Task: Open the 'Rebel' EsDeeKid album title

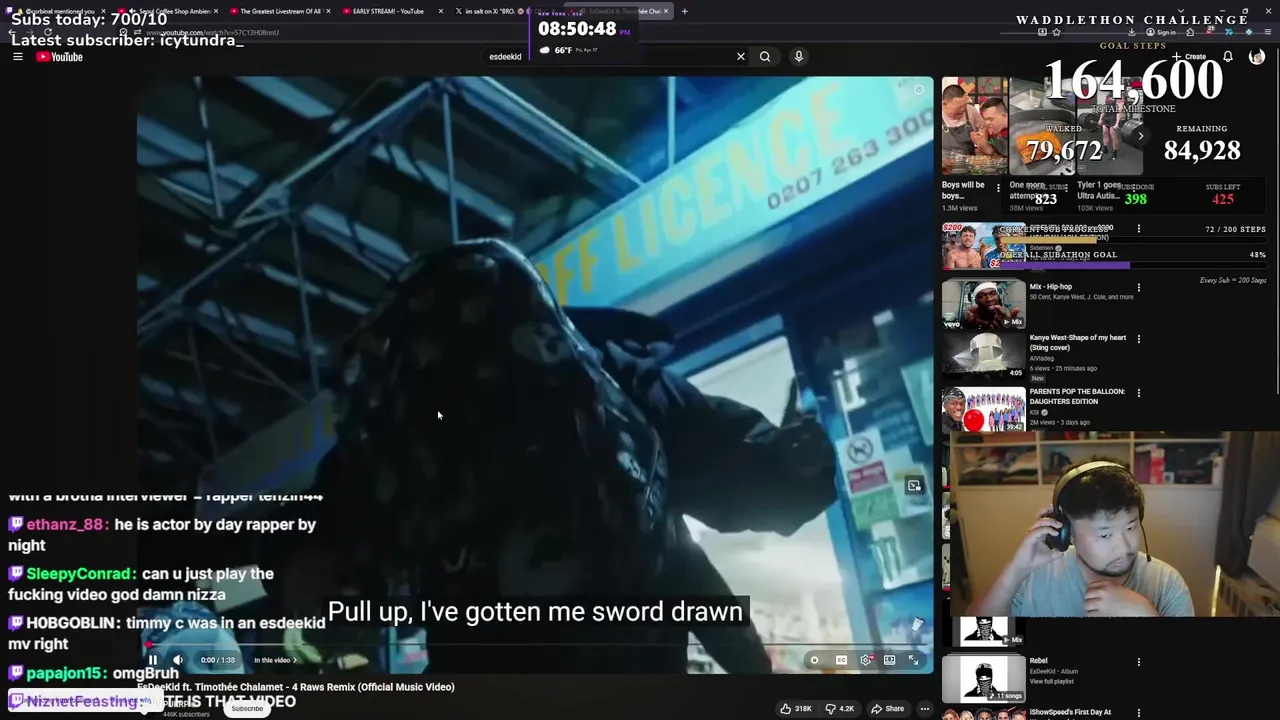Action: click(1039, 661)
